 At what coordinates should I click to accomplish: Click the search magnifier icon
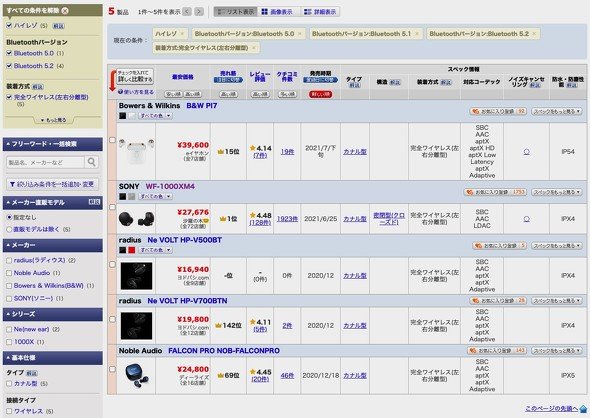[x=91, y=162]
